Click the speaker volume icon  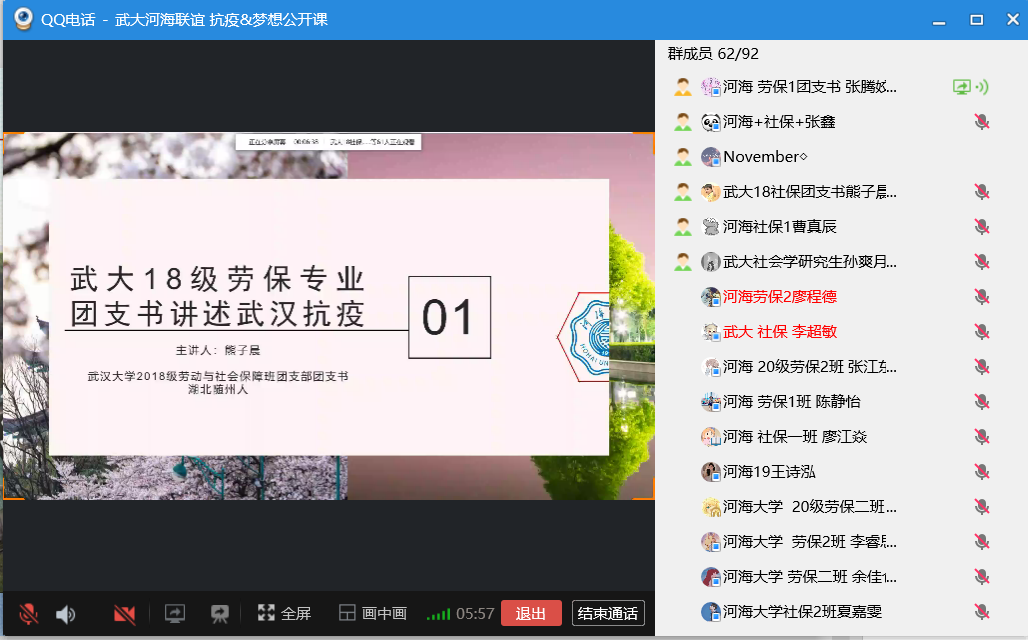pos(66,613)
